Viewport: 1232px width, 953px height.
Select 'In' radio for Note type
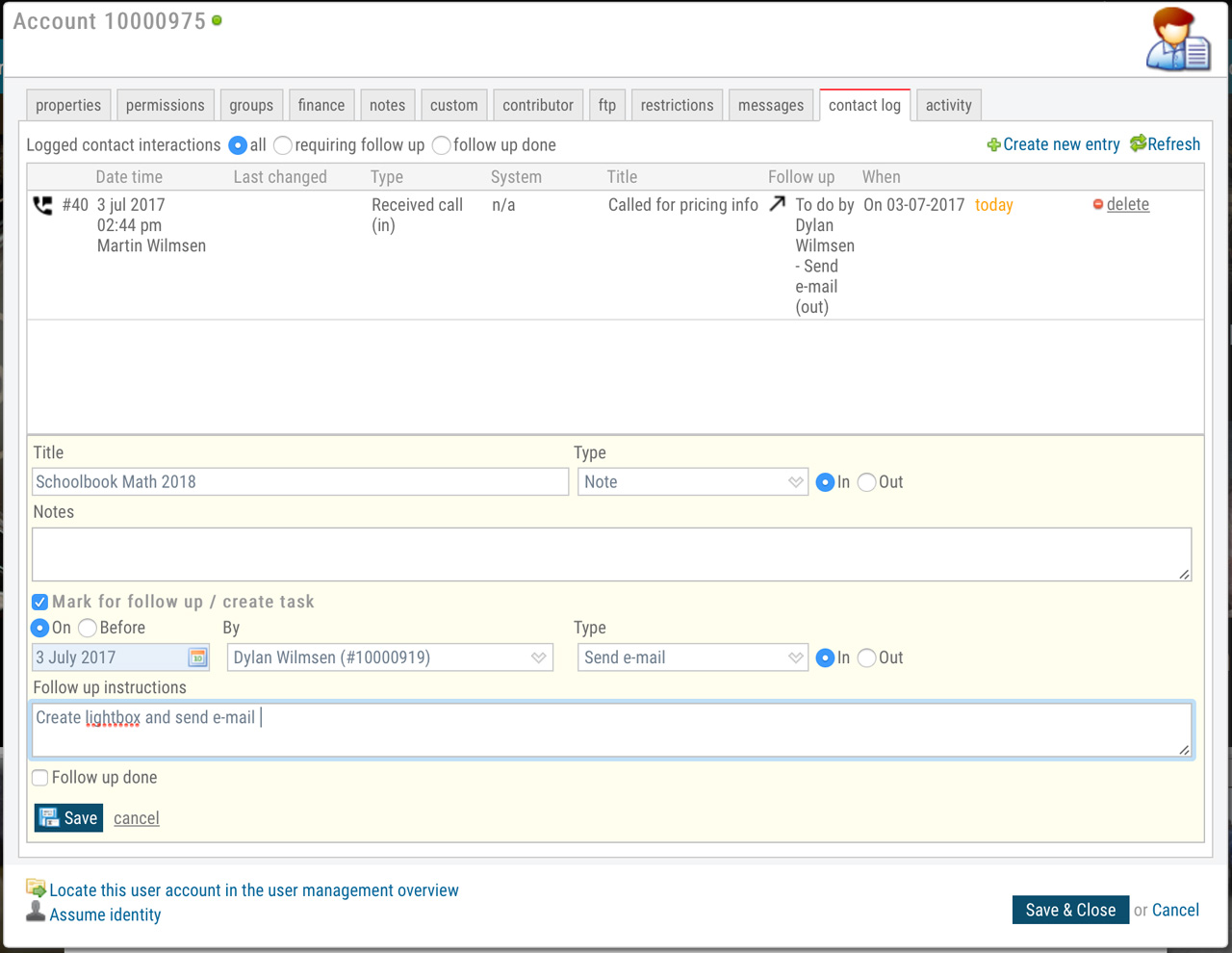pyautogui.click(x=825, y=482)
